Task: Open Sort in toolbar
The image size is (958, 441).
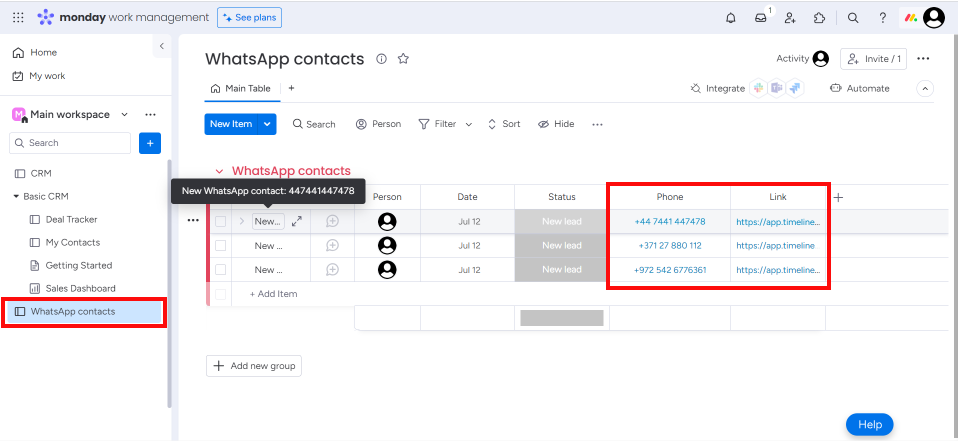Action: pos(504,124)
